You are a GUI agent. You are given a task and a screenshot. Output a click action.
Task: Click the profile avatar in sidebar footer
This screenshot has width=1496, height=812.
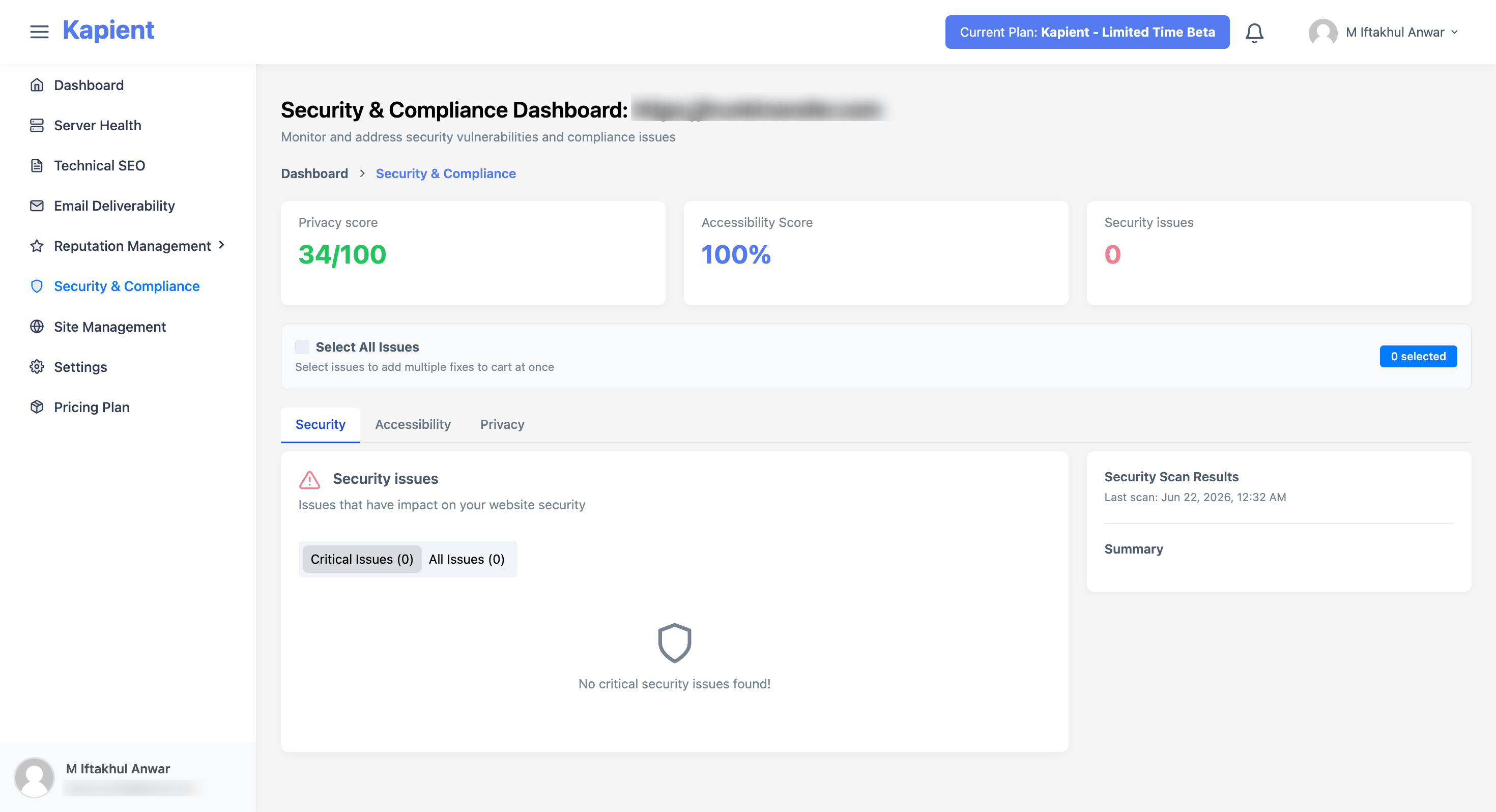tap(34, 776)
